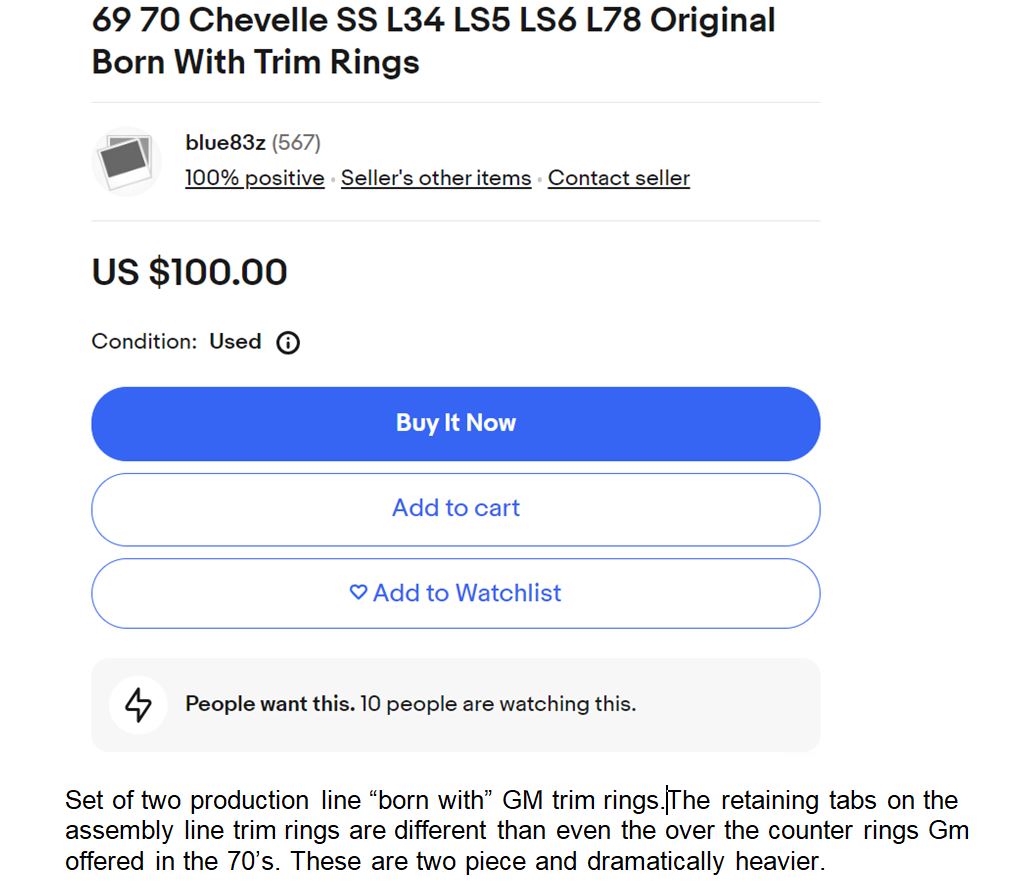The height and width of the screenshot is (889, 1013).
Task: Click the US $100.00 price
Action: 189,272
